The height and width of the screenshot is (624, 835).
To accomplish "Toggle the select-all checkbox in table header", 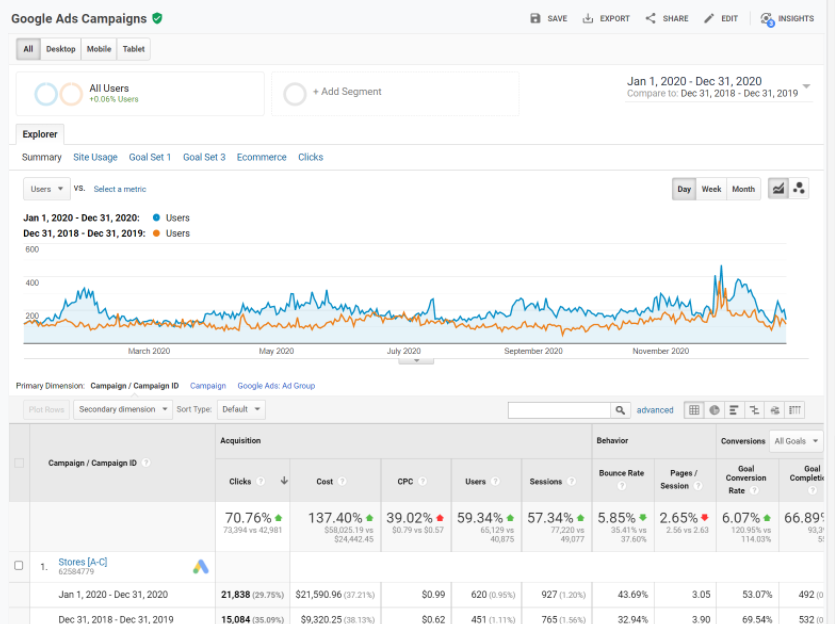I will [x=19, y=463].
